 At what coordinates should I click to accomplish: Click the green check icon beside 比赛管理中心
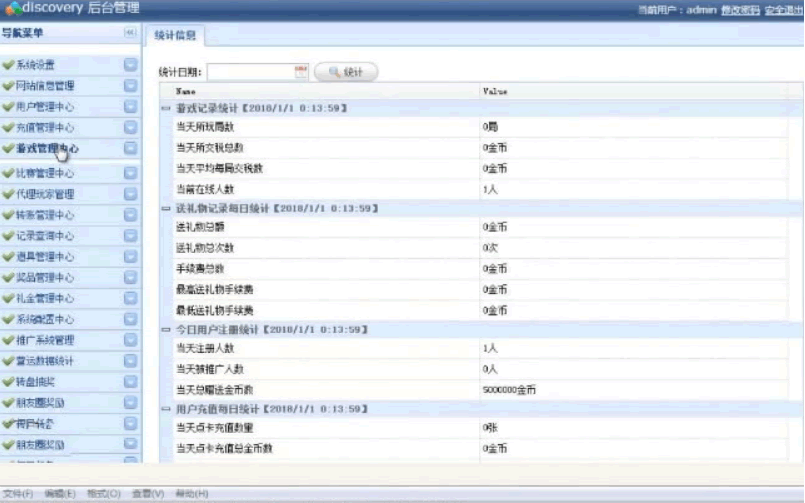(x=9, y=173)
